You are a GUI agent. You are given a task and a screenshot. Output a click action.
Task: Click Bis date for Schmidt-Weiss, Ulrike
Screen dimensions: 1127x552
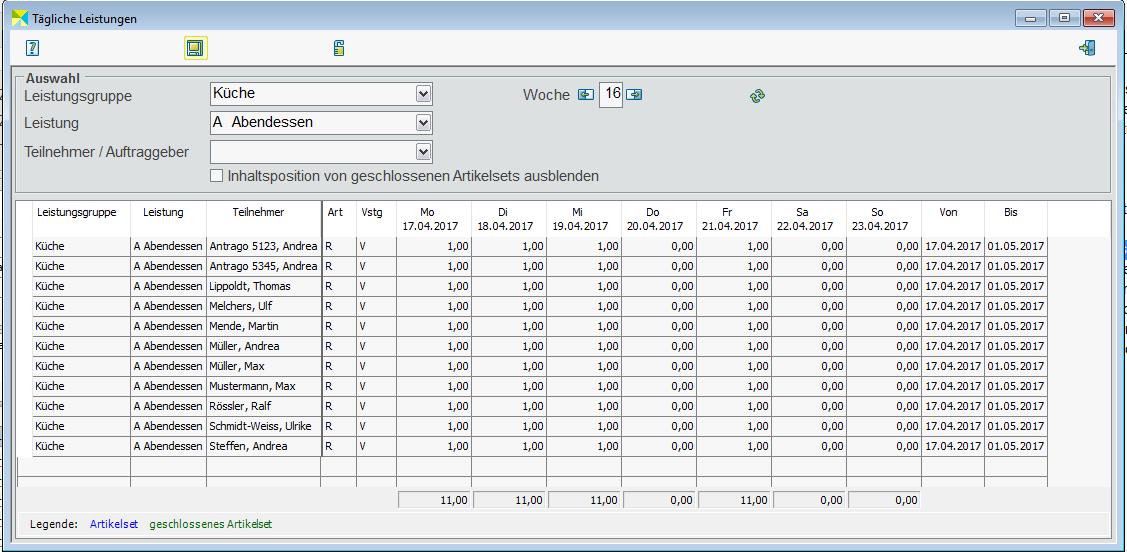tap(1016, 426)
